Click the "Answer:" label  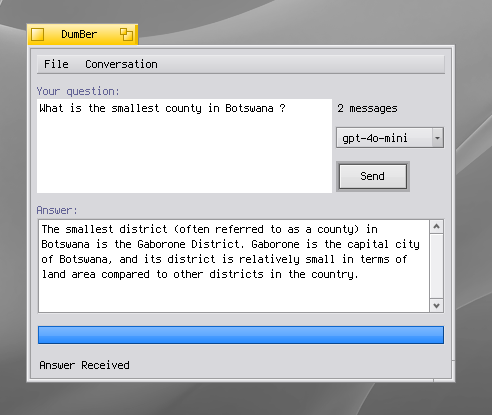click(57, 210)
